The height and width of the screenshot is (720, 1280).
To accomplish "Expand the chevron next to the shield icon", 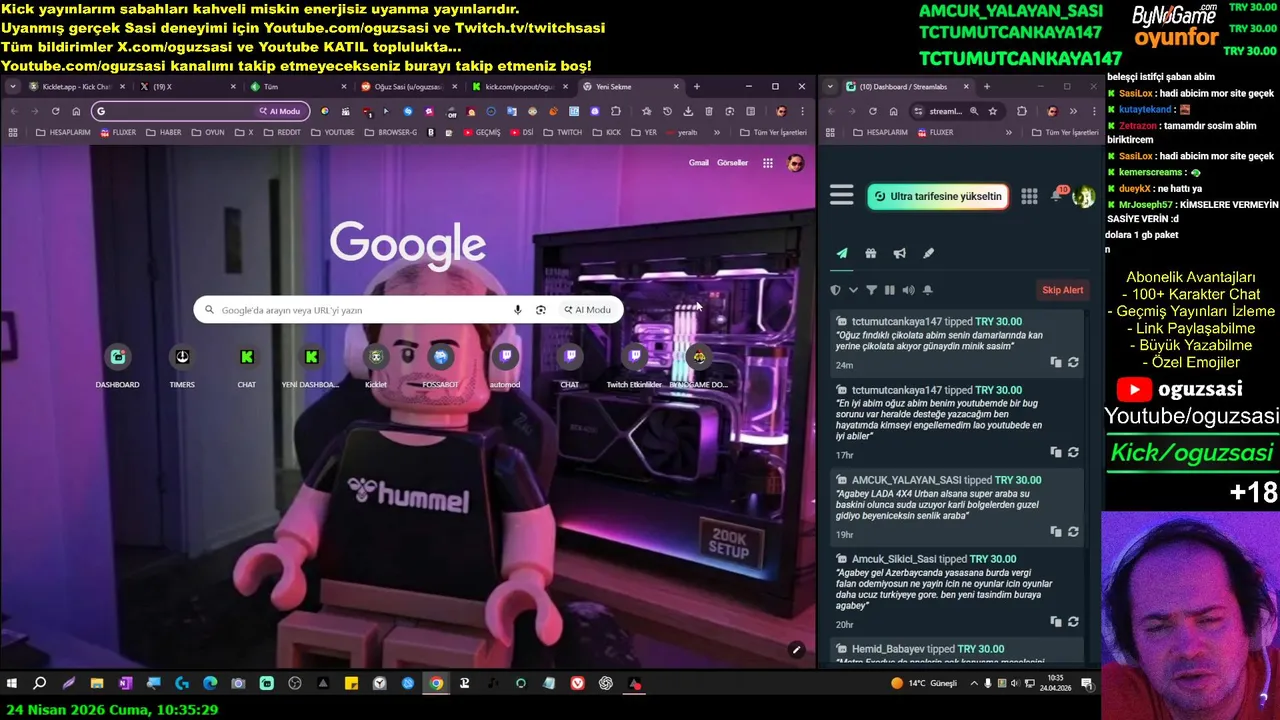I will tap(853, 290).
